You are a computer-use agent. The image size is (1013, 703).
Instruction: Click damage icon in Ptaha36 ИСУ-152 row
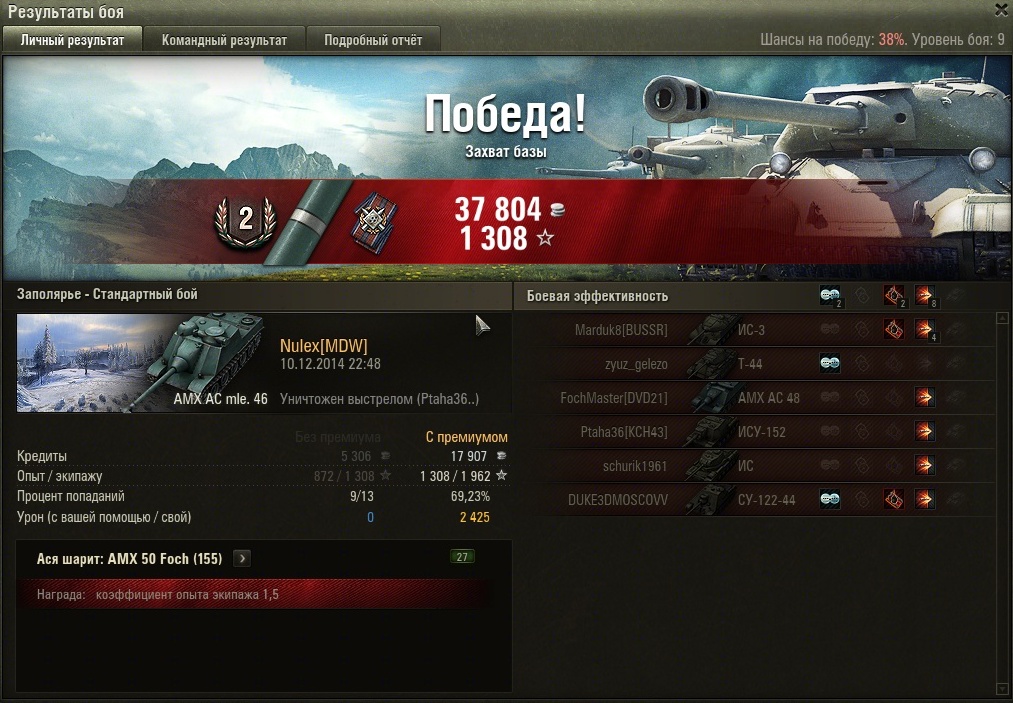coord(924,431)
